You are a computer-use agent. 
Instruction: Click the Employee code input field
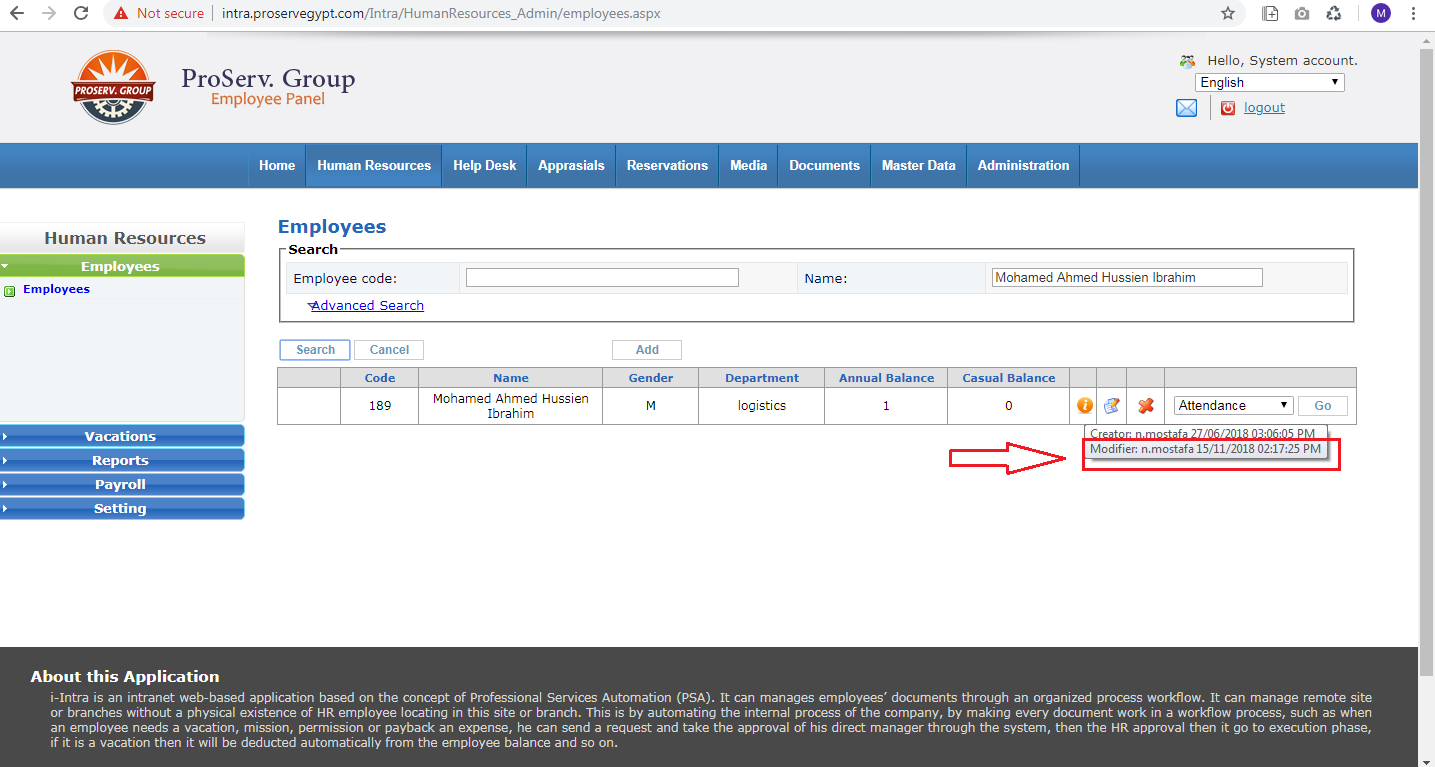click(x=602, y=278)
